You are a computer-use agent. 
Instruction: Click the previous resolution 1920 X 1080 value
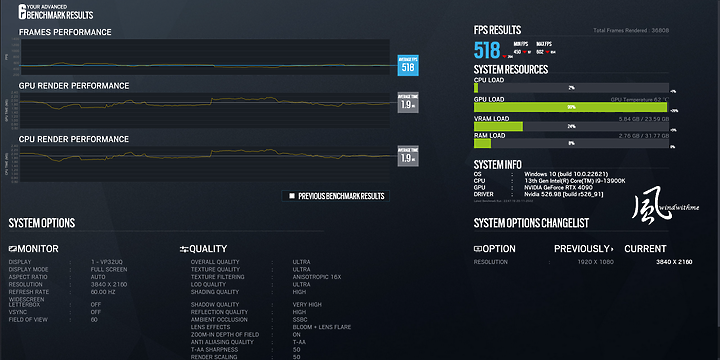click(x=596, y=262)
